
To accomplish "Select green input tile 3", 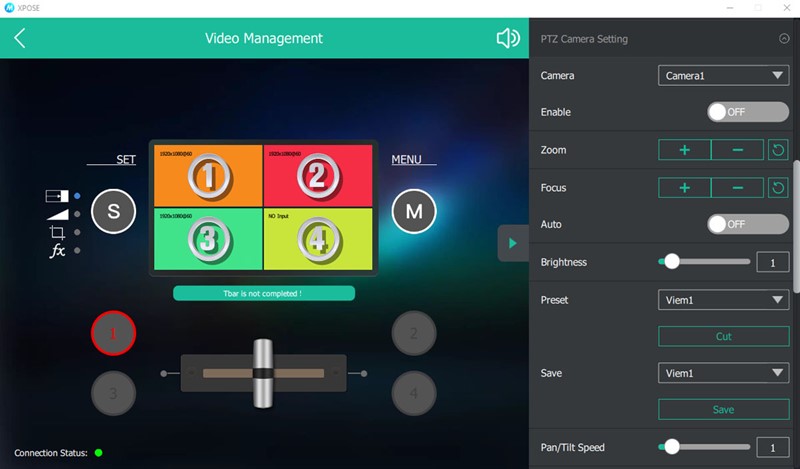I will pyautogui.click(x=208, y=239).
